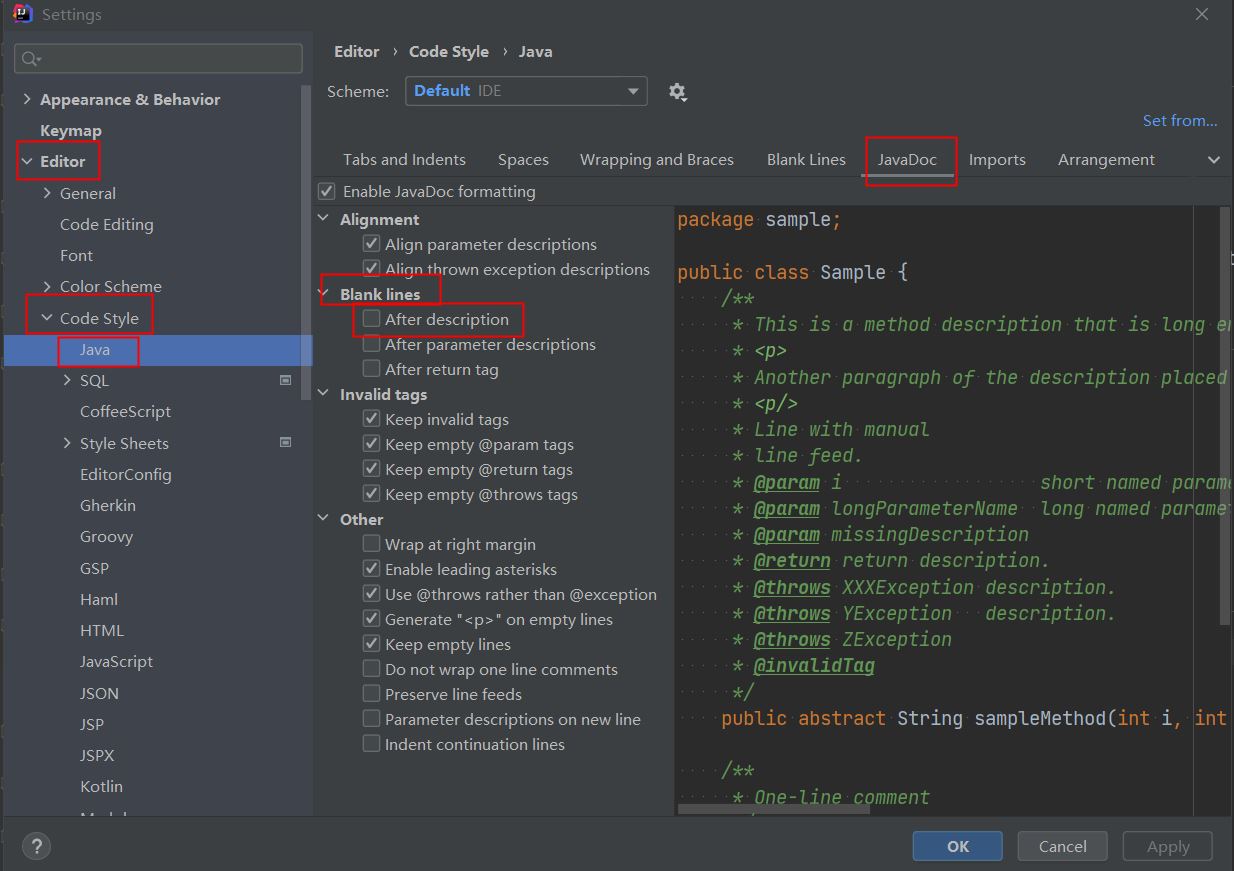Collapse the Blank lines section
Image resolution: width=1234 pixels, height=871 pixels.
(x=324, y=294)
